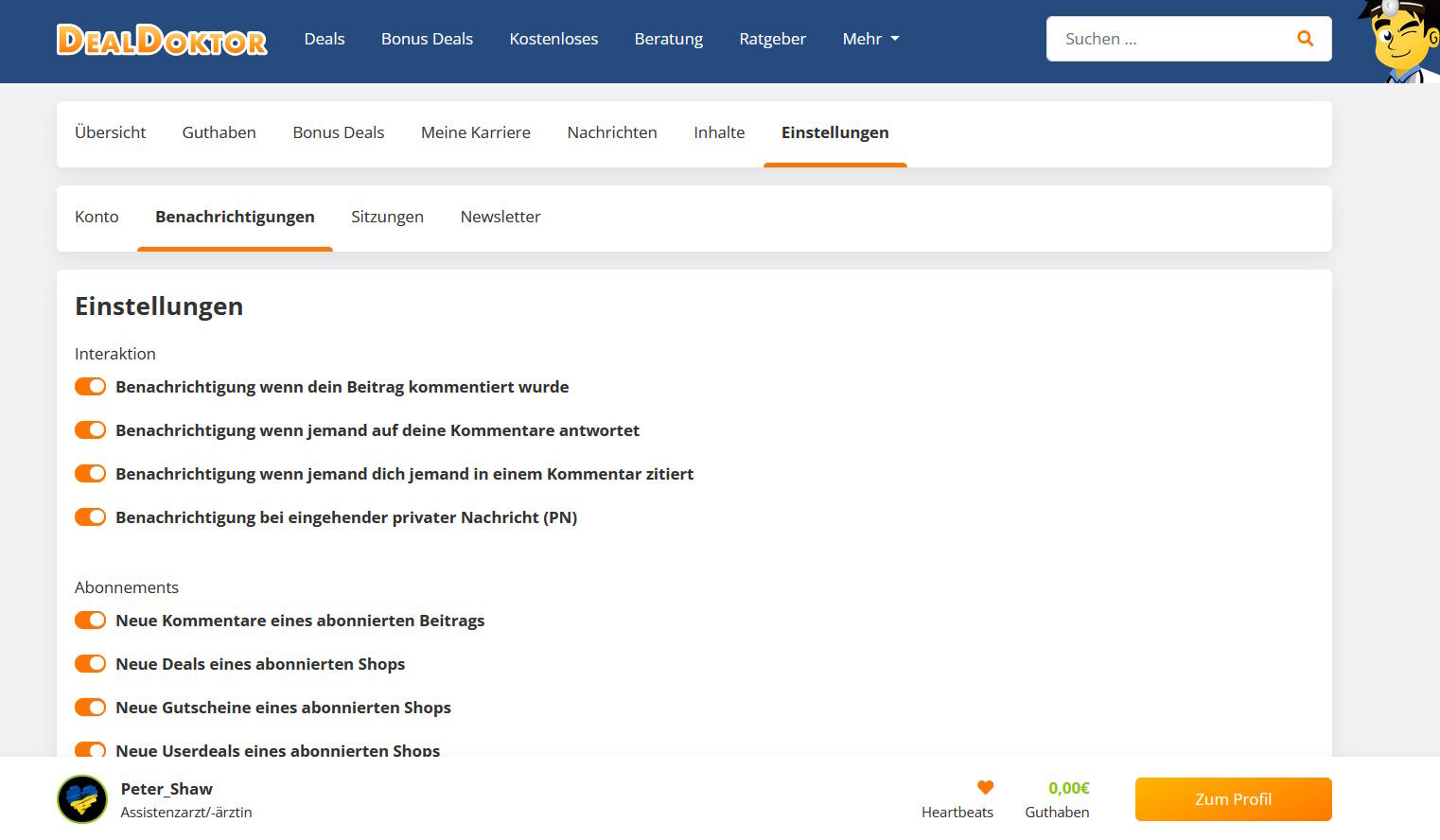Toggle Neue Deals eines abonnierten Shops

90,664
